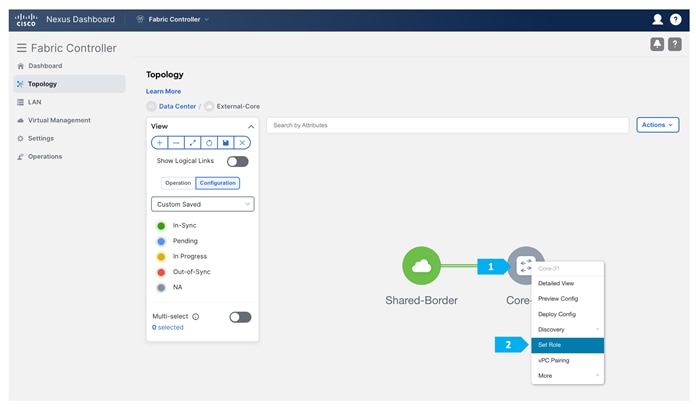
Task: Zoom out of the topology view
Action: [x=176, y=143]
